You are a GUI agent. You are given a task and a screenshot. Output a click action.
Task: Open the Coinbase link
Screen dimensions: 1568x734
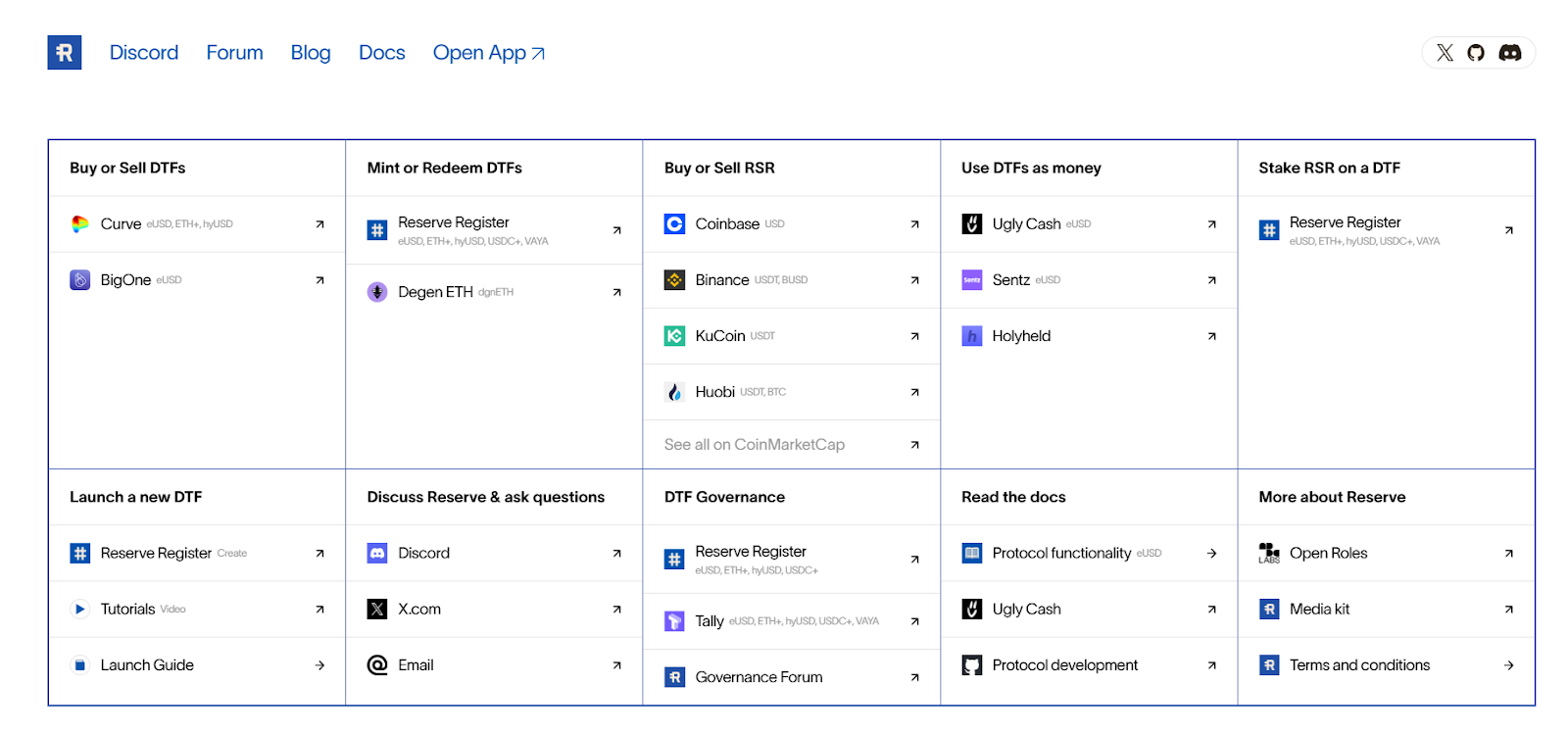tap(792, 224)
